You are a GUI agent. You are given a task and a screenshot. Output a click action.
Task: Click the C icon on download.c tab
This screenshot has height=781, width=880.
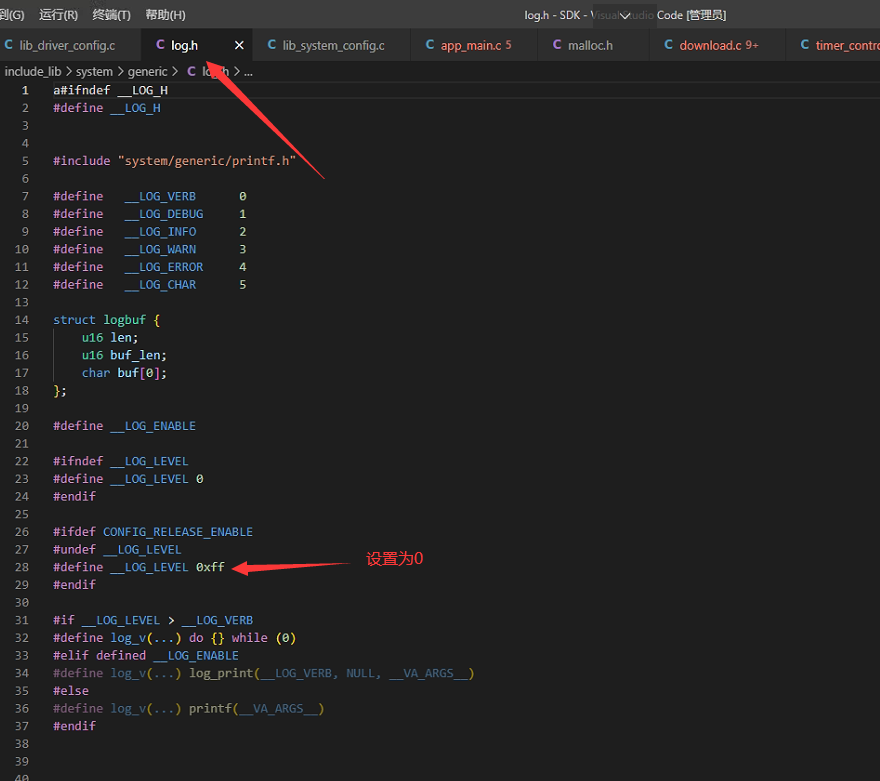(668, 45)
